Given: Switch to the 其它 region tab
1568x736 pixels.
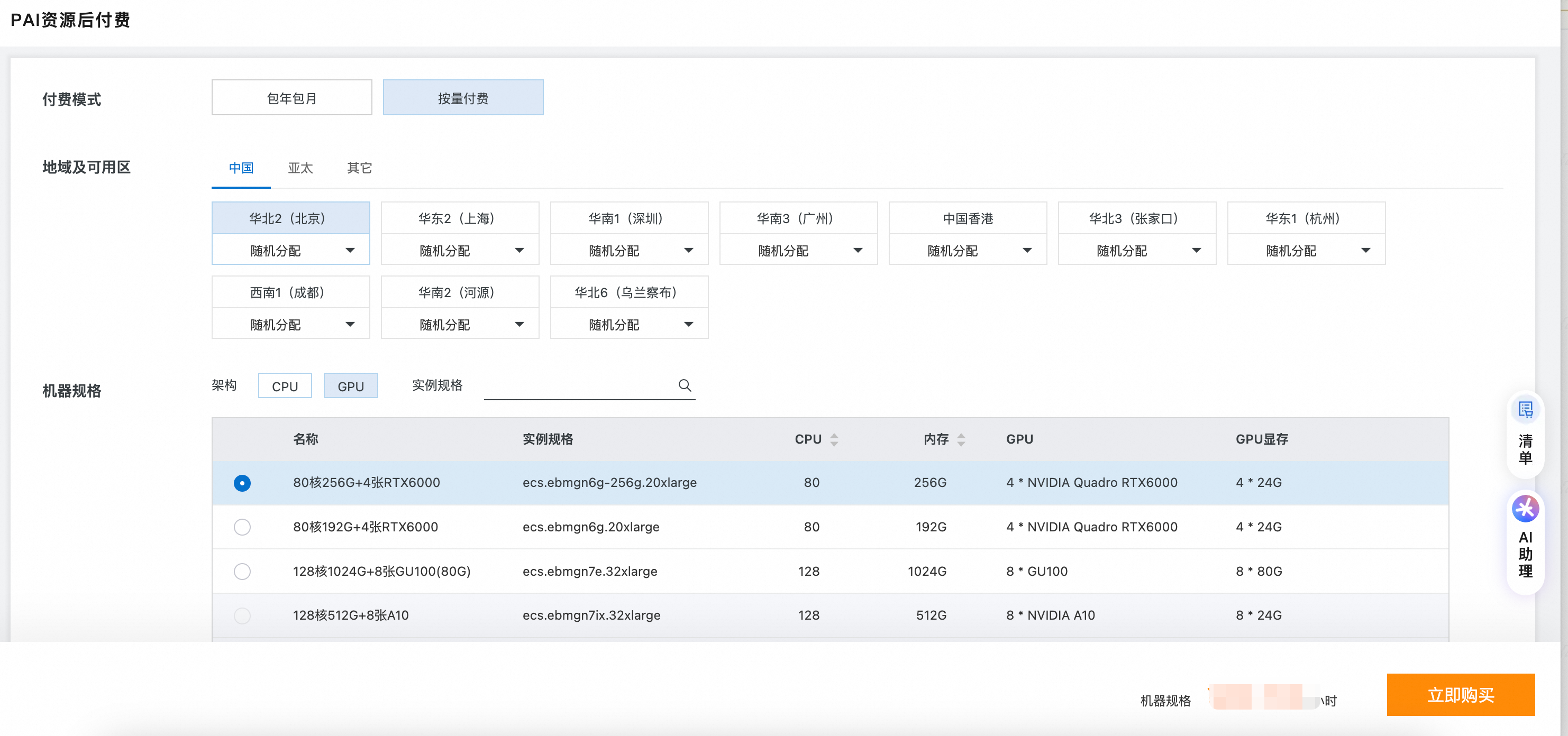Looking at the screenshot, I should point(359,168).
